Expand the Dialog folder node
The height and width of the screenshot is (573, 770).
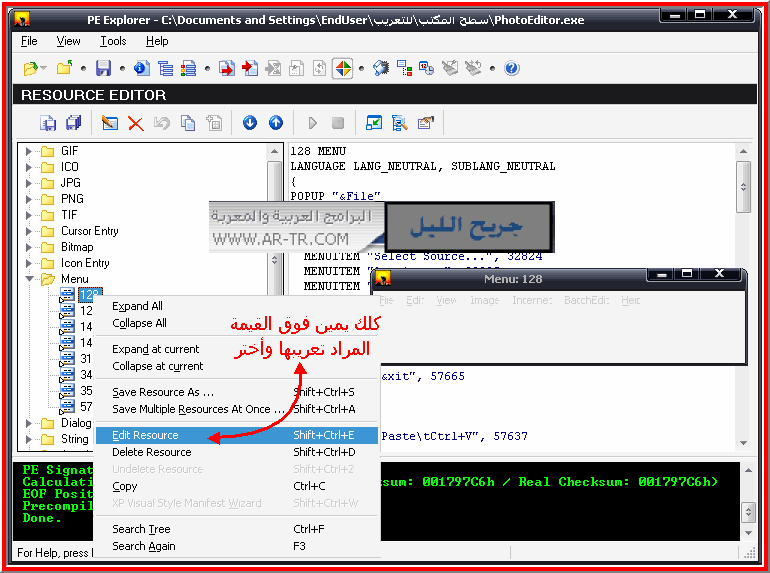28,423
